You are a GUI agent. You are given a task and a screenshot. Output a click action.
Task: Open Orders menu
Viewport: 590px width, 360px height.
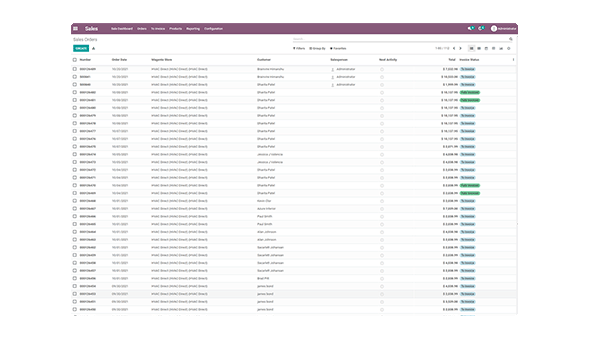142,29
